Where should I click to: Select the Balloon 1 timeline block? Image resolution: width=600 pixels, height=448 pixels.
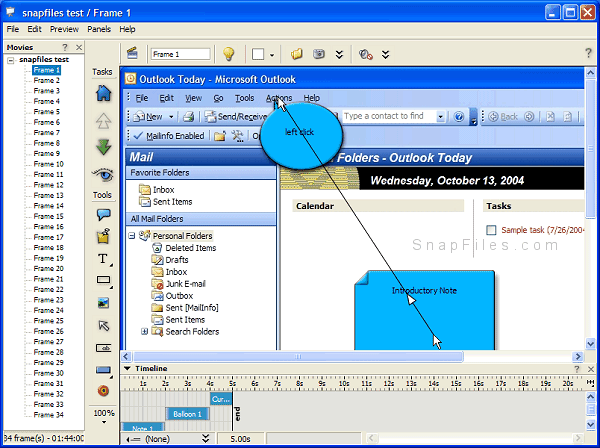[x=188, y=414]
